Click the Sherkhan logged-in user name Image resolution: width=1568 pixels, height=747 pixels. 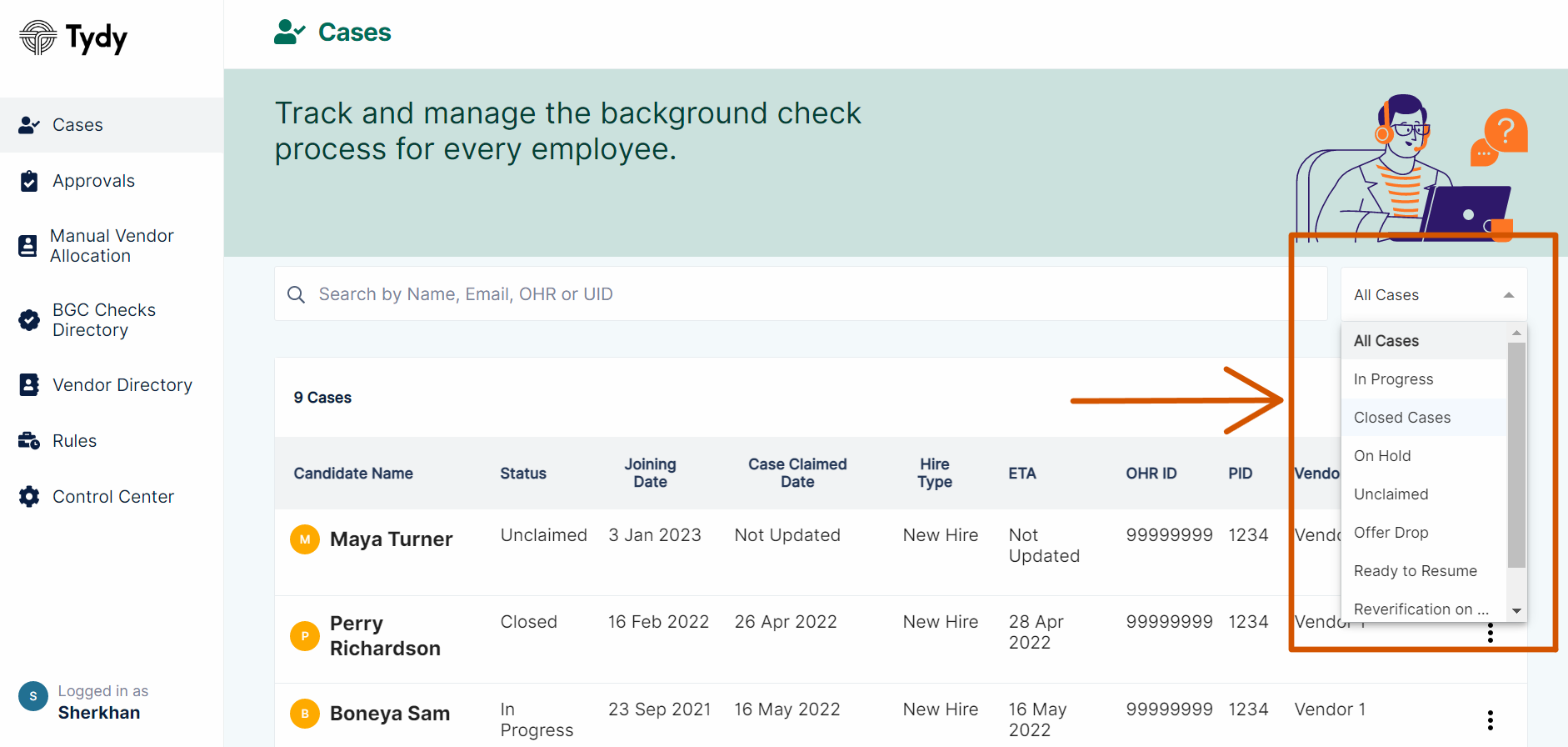[99, 713]
